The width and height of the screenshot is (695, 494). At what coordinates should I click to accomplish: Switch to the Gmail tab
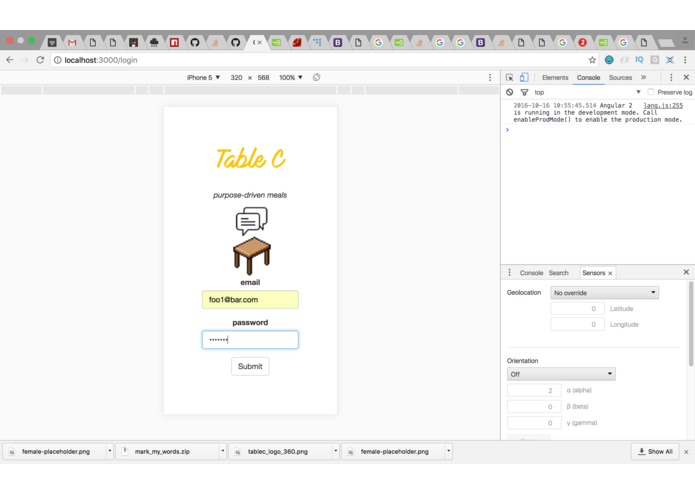pos(72,43)
